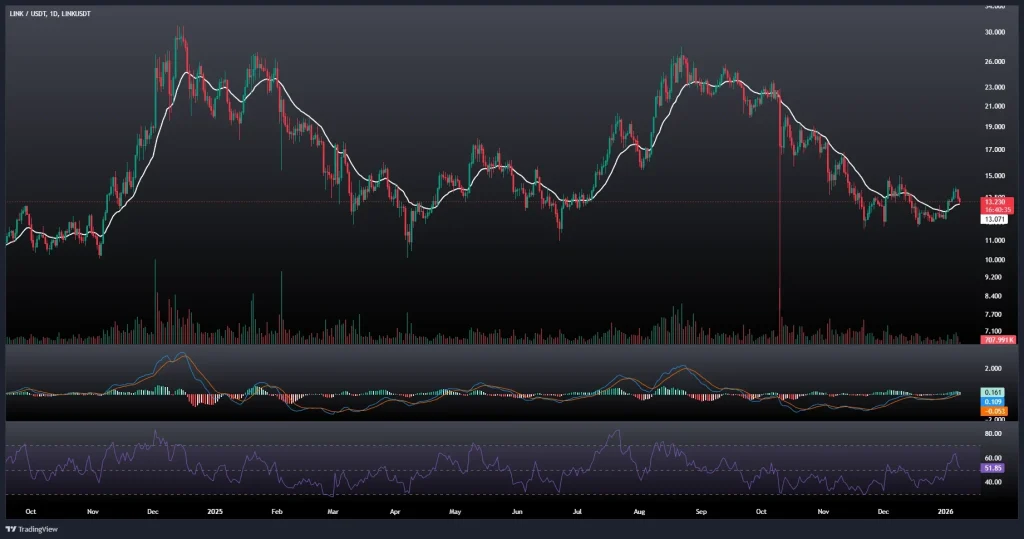Click the 80.00 level on RSI axis
Screen dimensions: 1024x539
tap(994, 435)
